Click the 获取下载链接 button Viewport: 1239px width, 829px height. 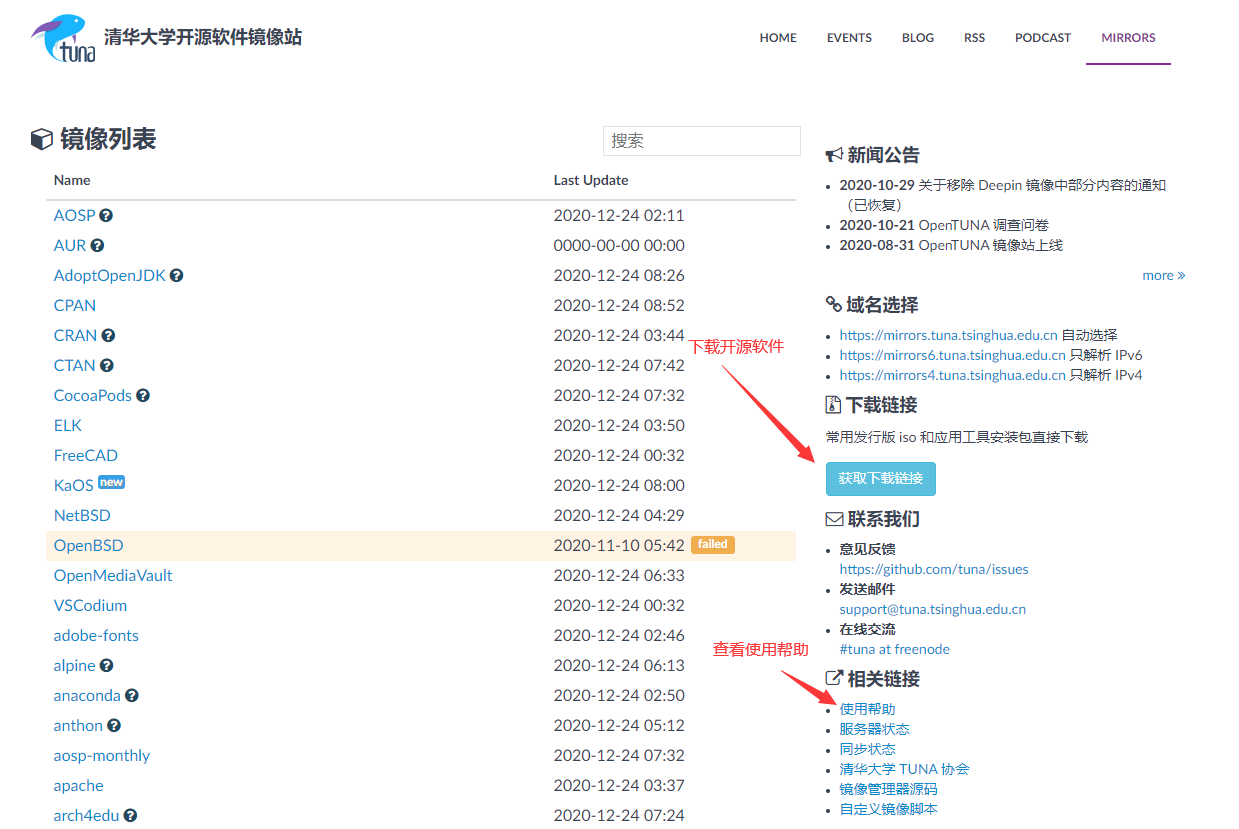coord(881,478)
